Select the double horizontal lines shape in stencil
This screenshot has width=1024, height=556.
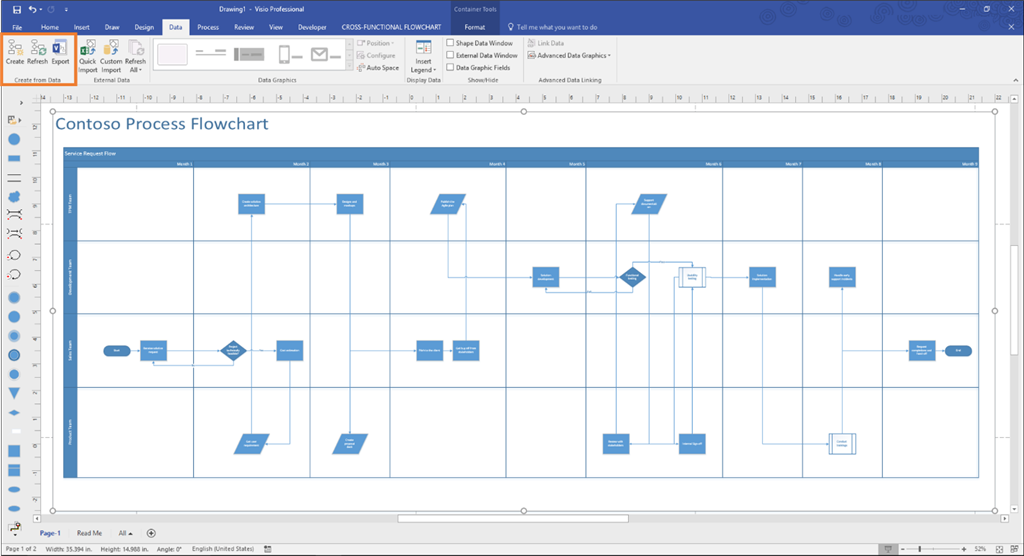[x=14, y=177]
